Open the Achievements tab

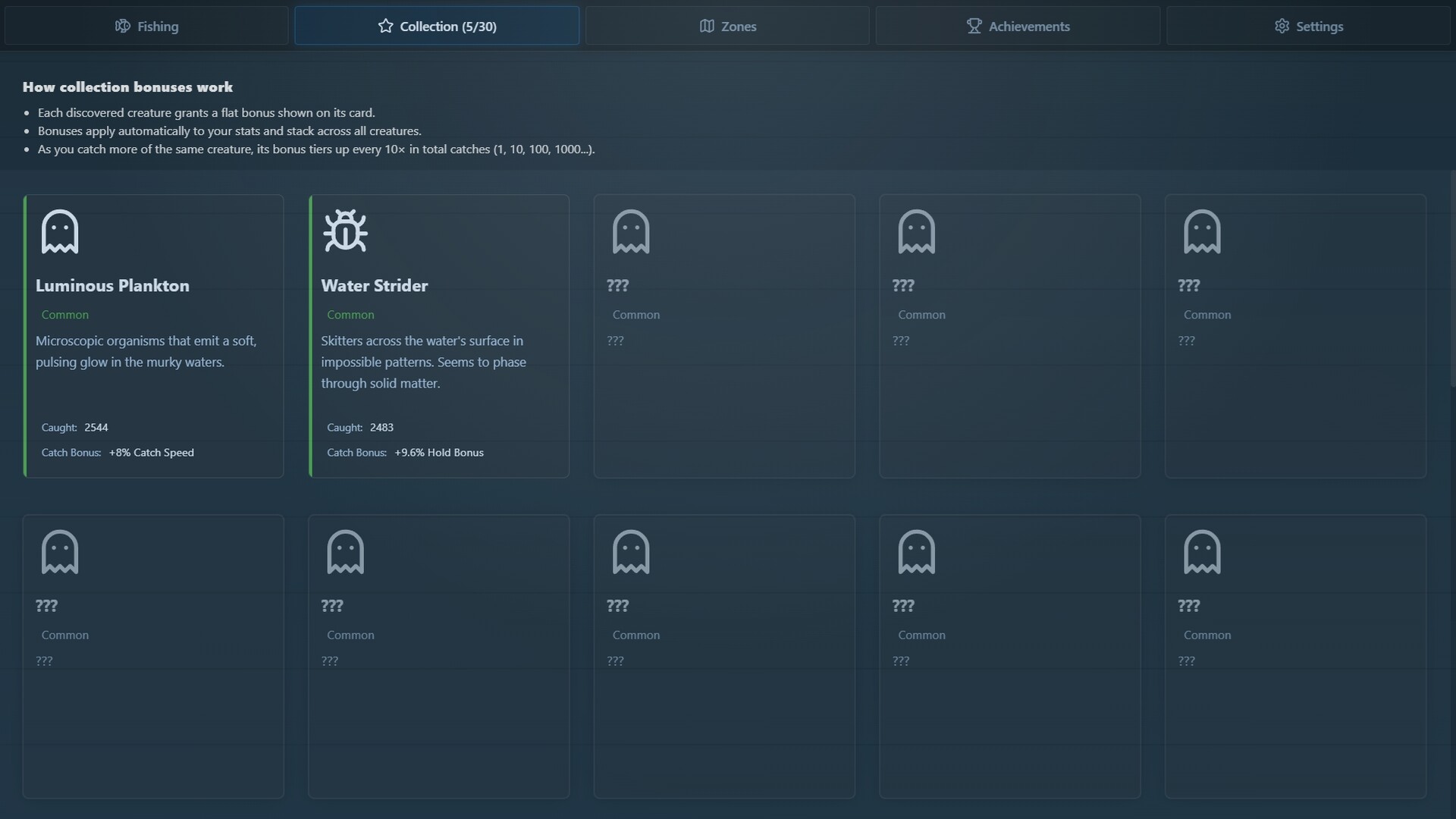tap(1018, 26)
